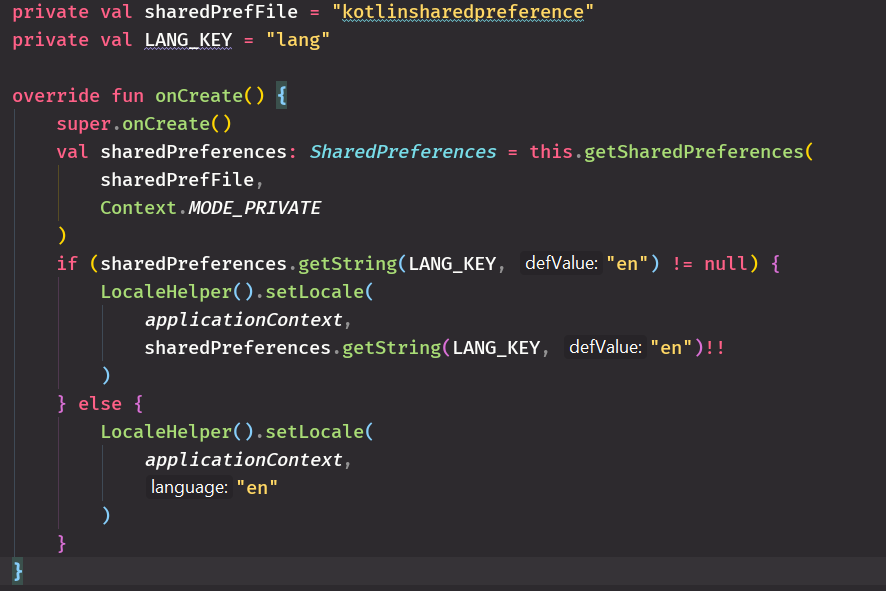Click the italic SharedPreferences type annotation
Image resolution: width=886 pixels, height=591 pixels.
(403, 152)
